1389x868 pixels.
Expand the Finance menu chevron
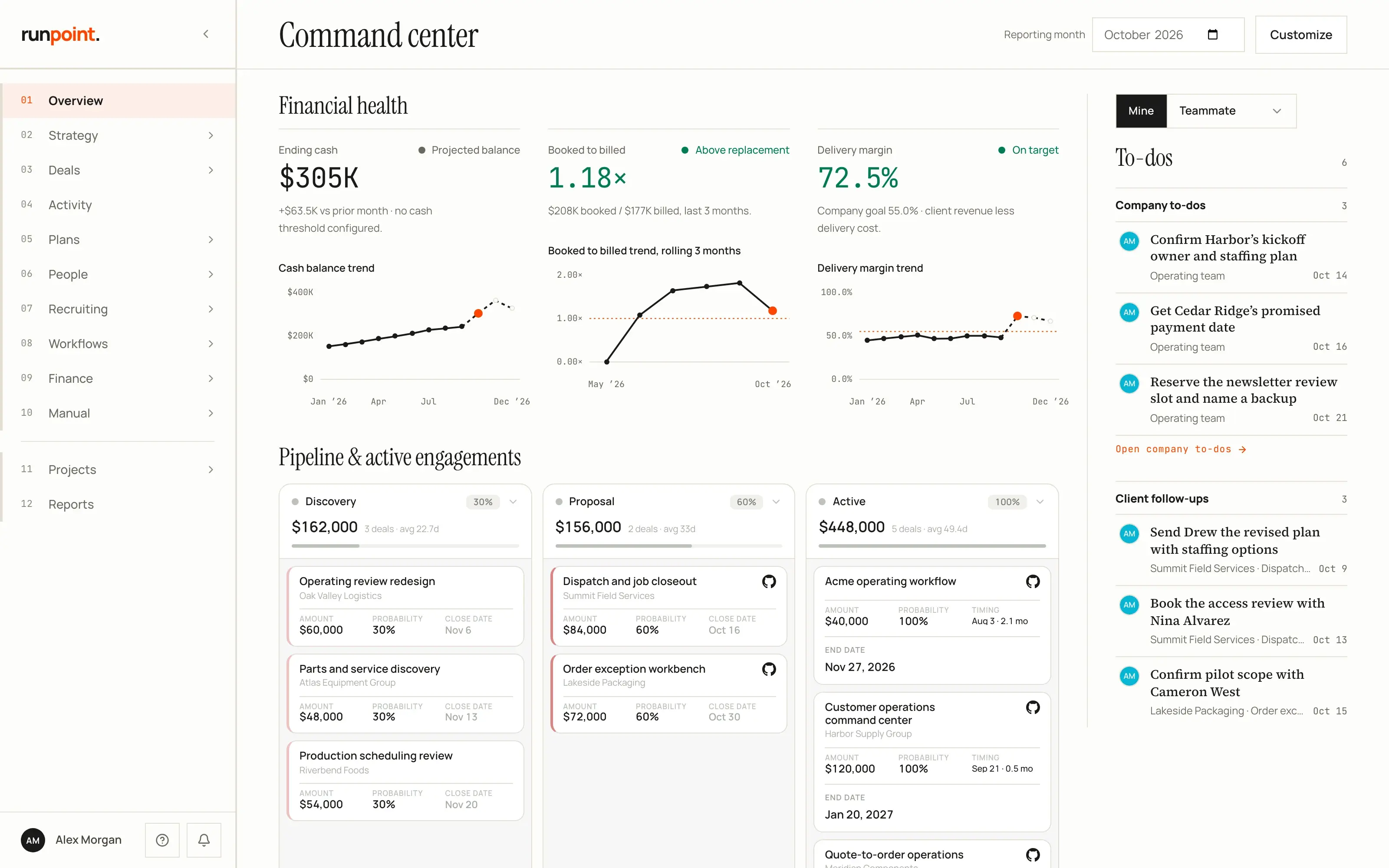(211, 379)
